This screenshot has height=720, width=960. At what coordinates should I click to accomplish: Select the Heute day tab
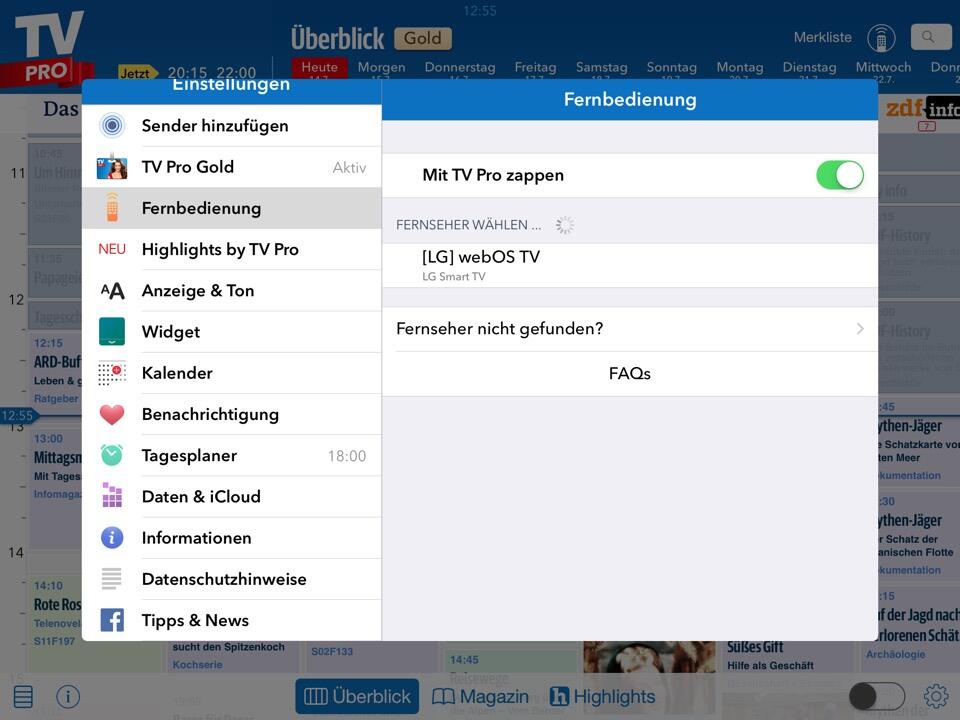click(320, 67)
